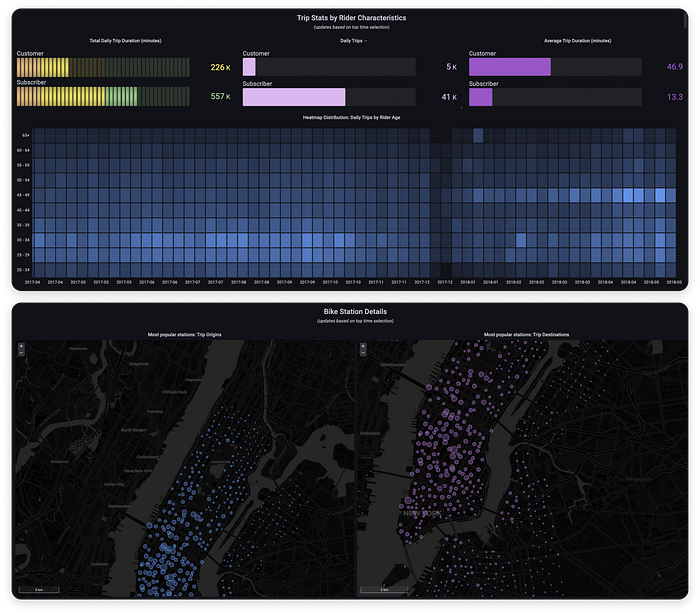Click the 13.3 average duration value
Image resolution: width=700 pixels, height=614 pixels.
coord(675,97)
